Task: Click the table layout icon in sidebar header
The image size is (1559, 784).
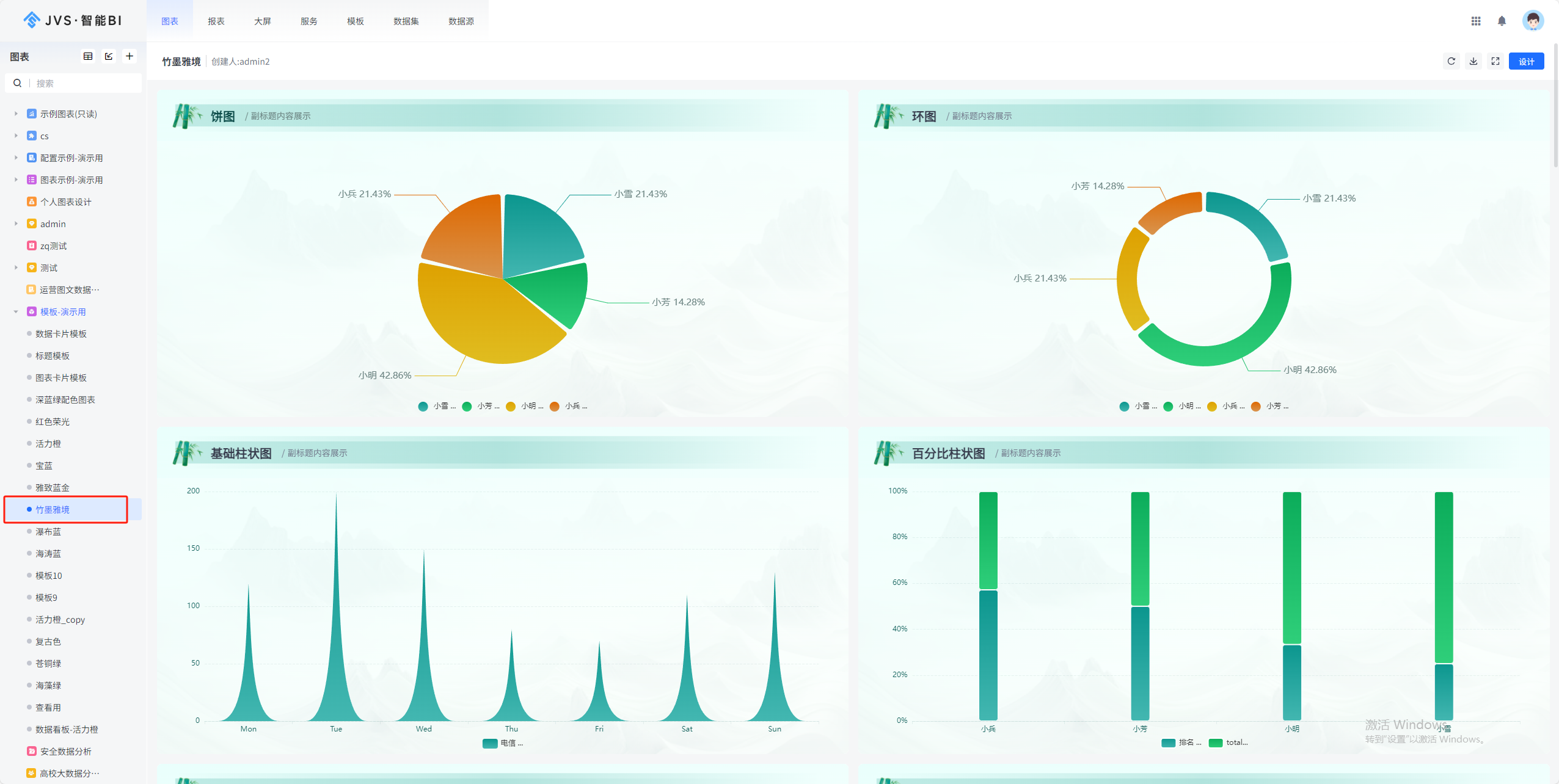Action: (x=88, y=56)
